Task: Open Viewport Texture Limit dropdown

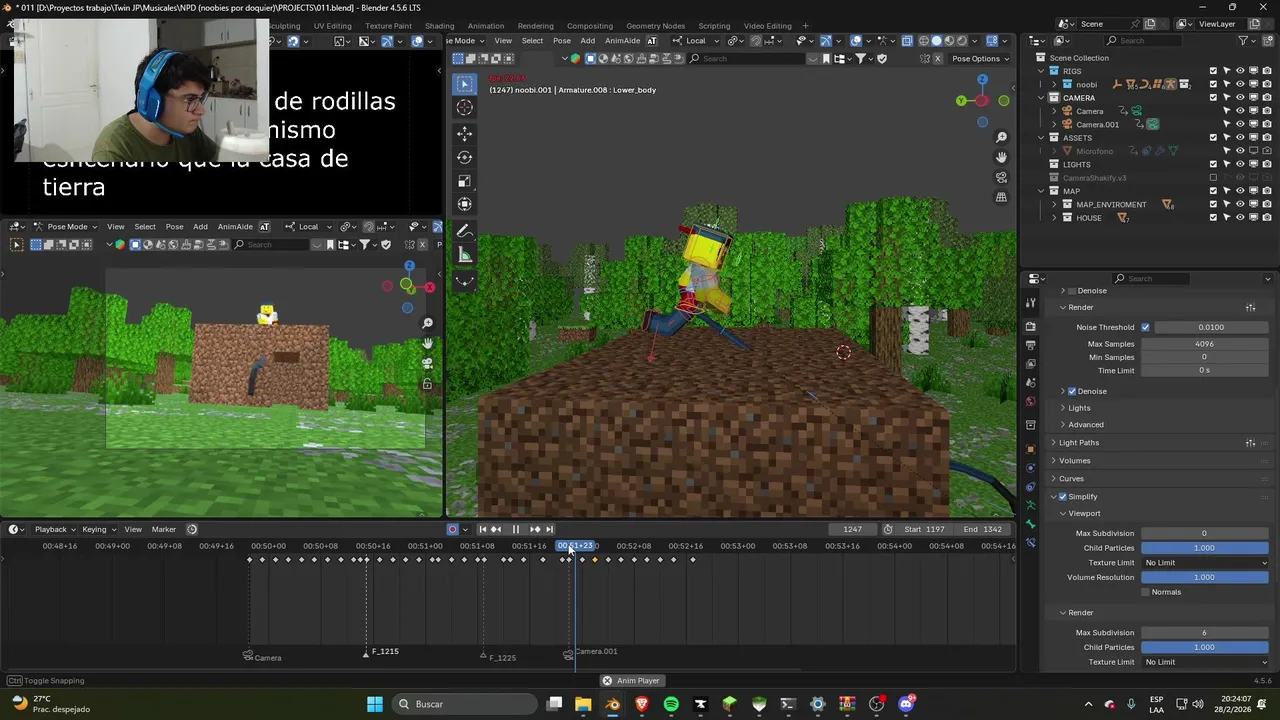Action: (x=1205, y=562)
